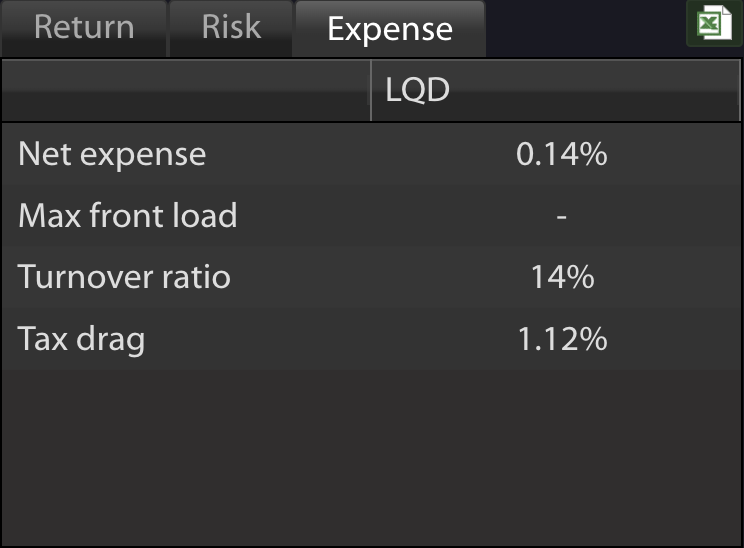The image size is (744, 548).
Task: Click the blank space between Tax drag and 1.12%
Action: [x=331, y=339]
